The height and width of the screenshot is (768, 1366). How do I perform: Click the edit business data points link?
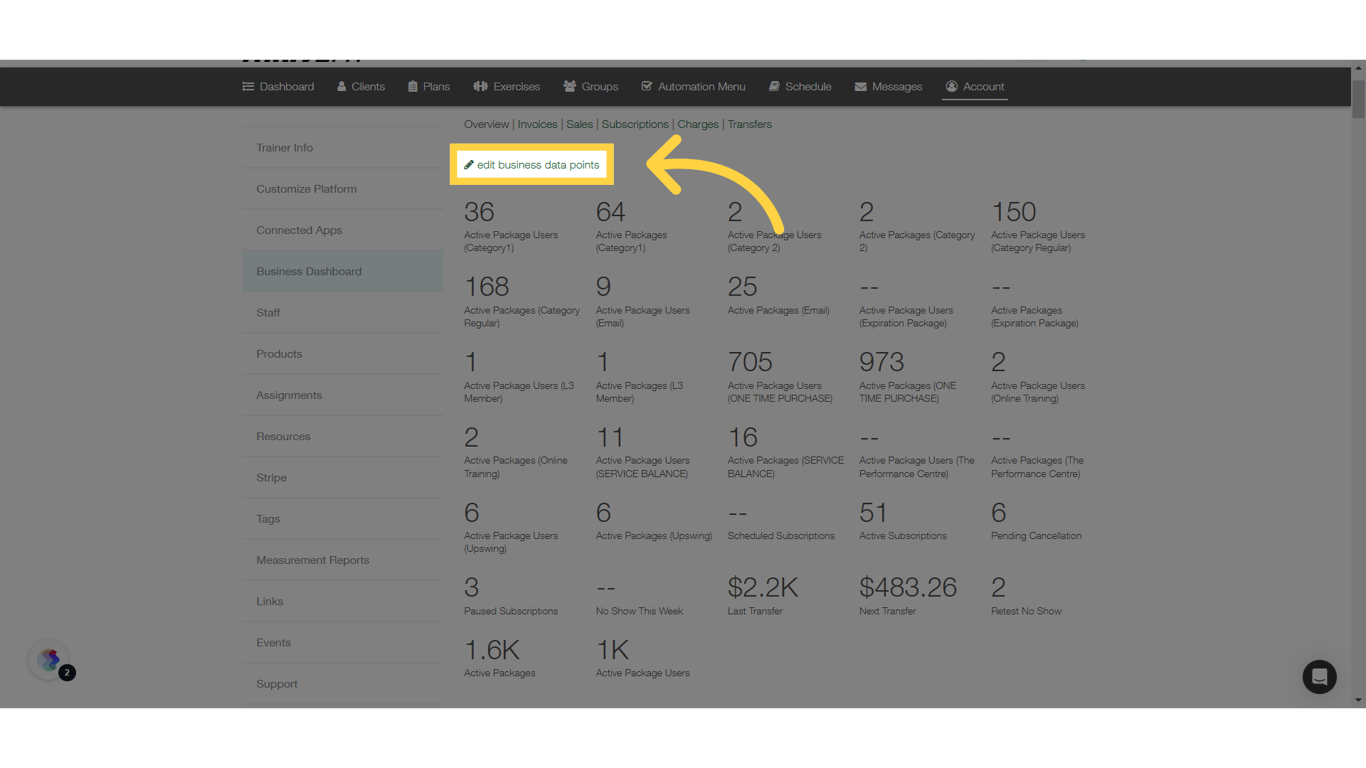pyautogui.click(x=536, y=164)
